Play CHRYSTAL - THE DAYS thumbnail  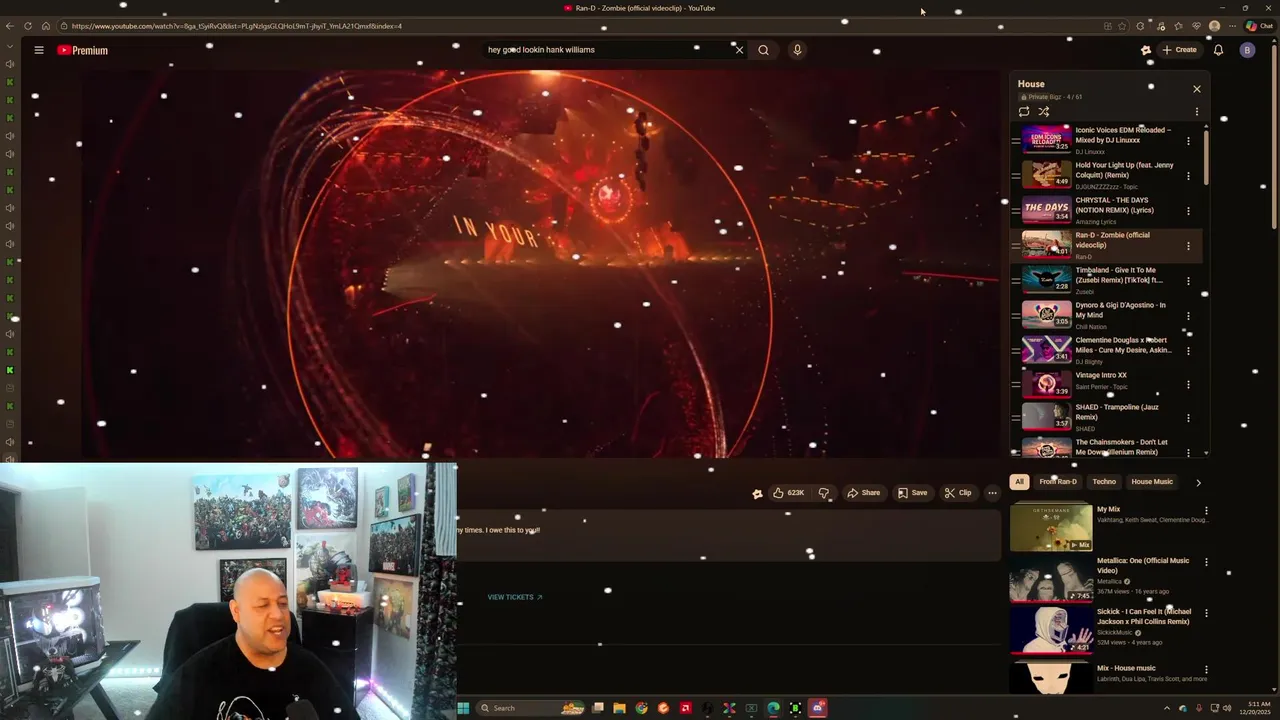(x=1046, y=209)
